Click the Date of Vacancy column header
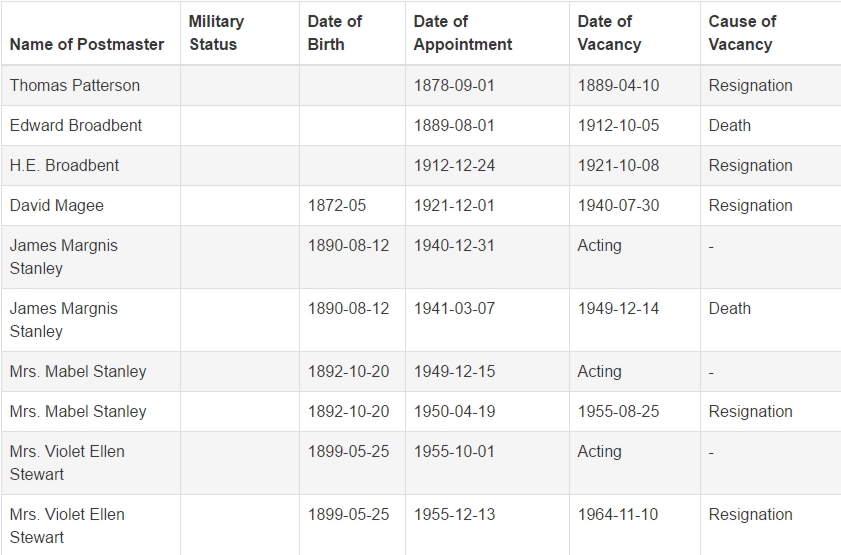This screenshot has height=555, width=841. click(609, 33)
